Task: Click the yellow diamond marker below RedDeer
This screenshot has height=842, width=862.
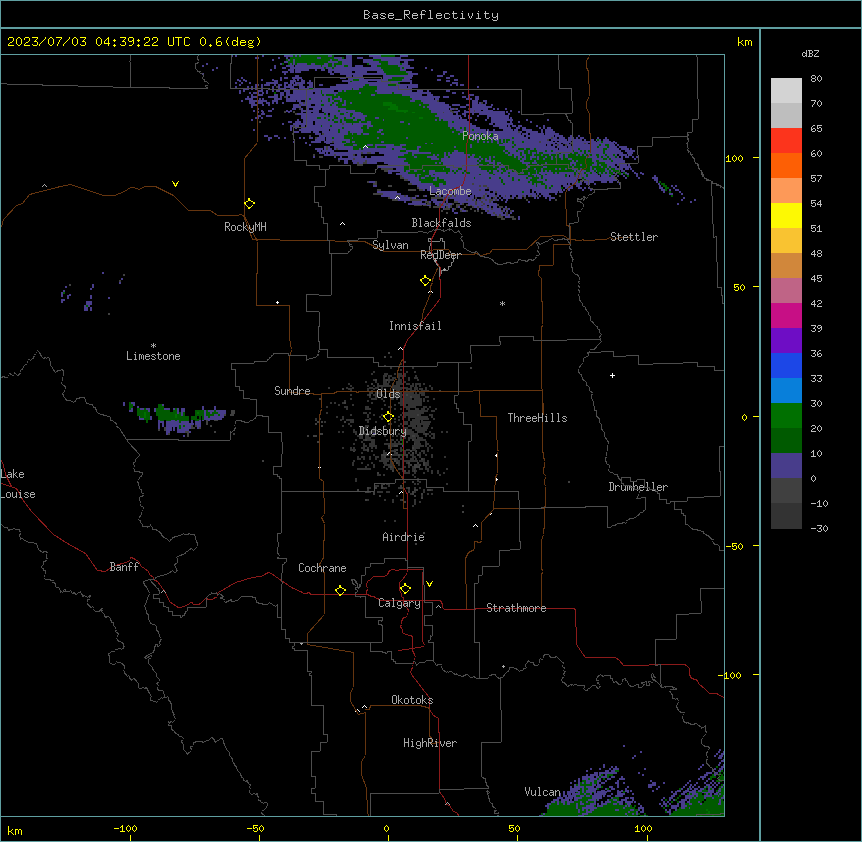Action: click(x=426, y=281)
